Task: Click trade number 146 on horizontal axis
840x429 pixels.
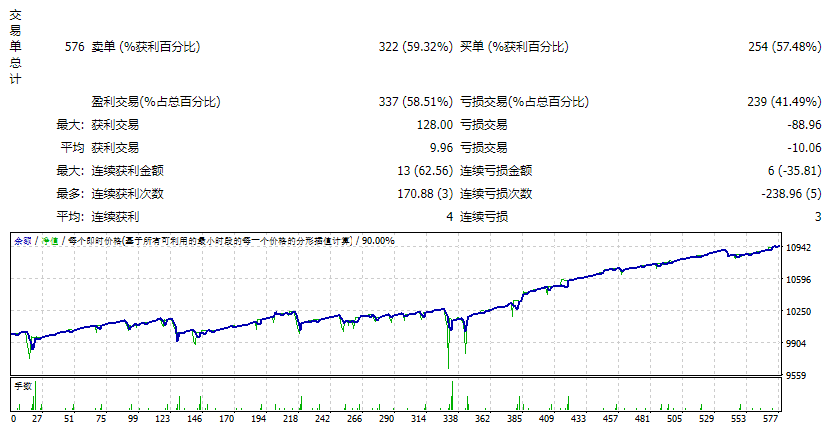Action: click(194, 419)
